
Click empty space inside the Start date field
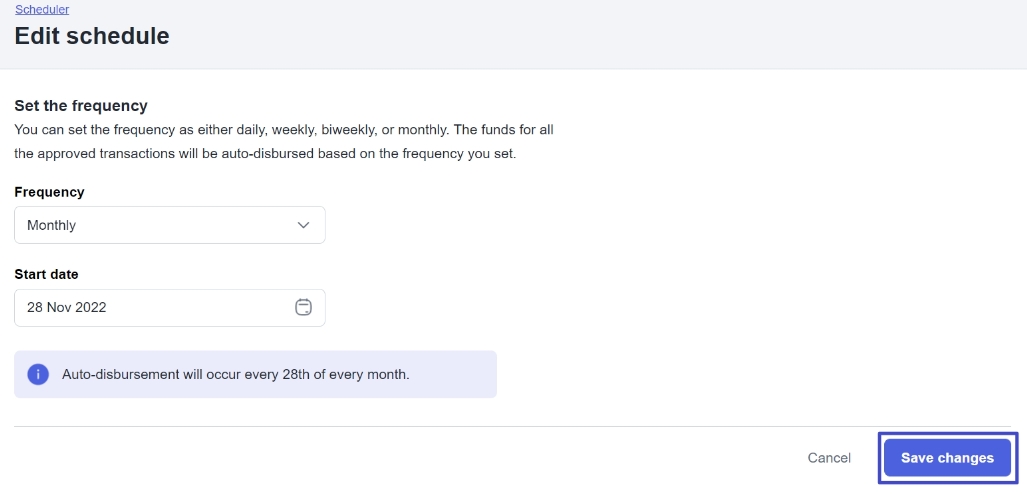pos(200,307)
